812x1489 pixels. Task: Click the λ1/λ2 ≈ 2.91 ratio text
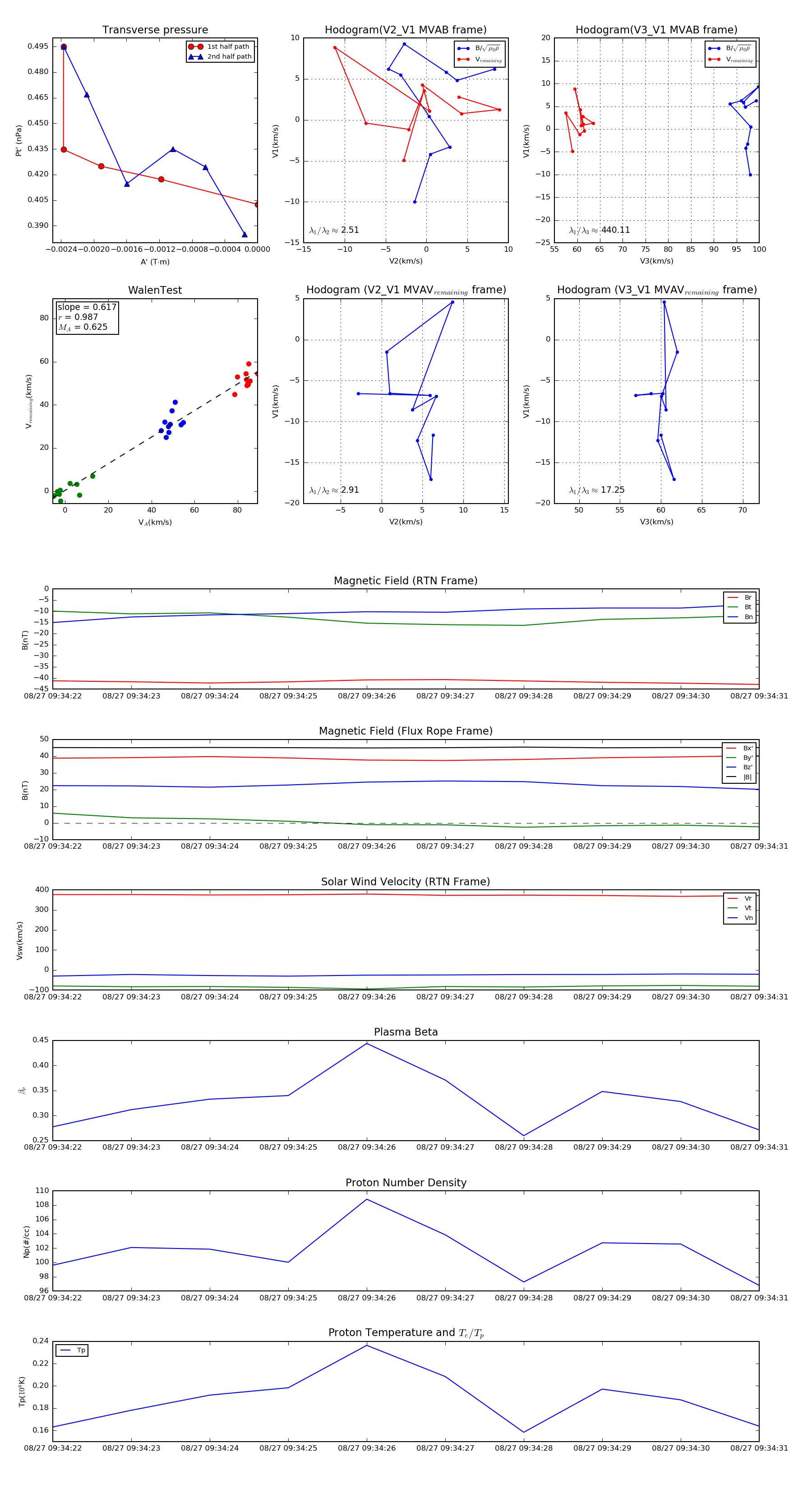(334, 490)
